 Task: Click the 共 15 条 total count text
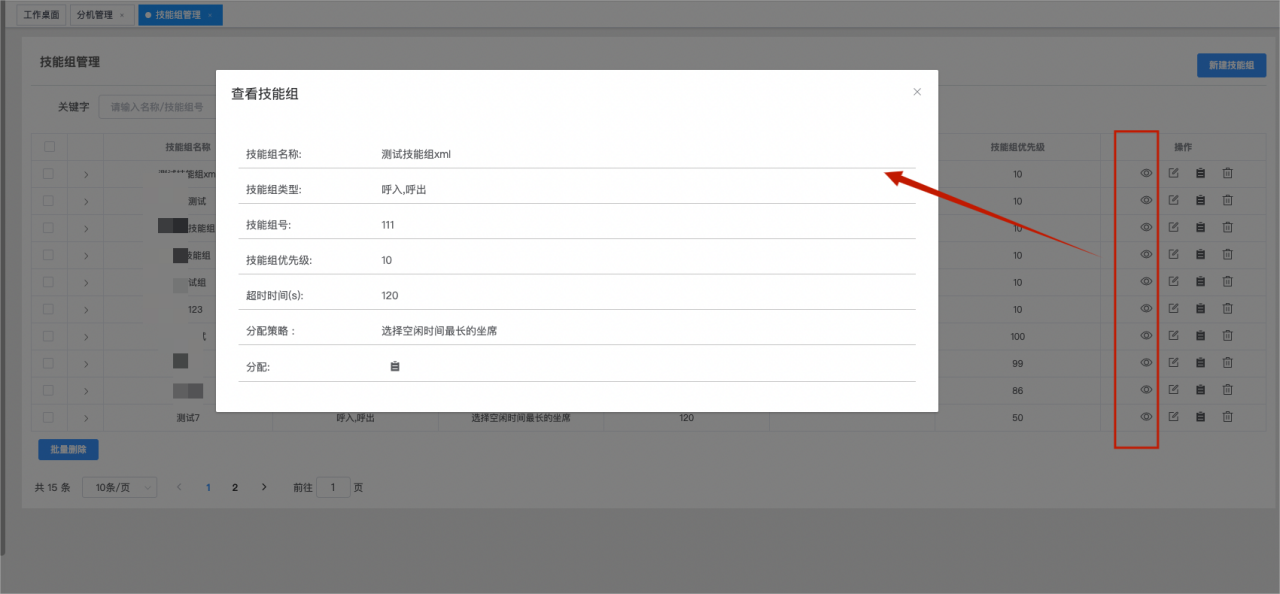52,488
